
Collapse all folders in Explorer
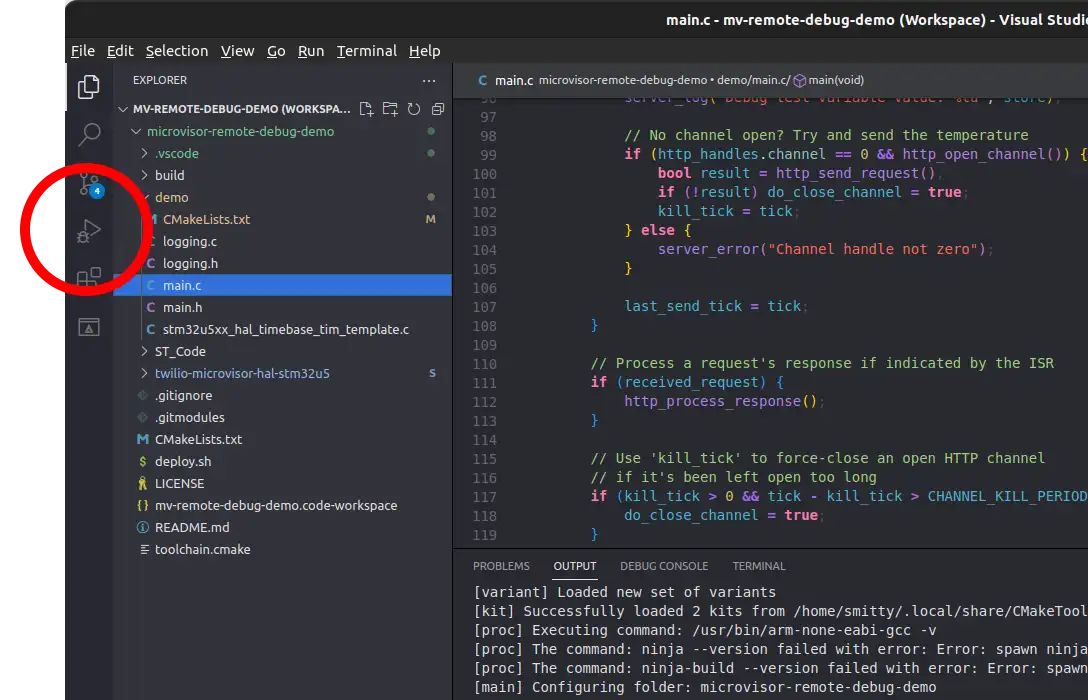coord(437,109)
